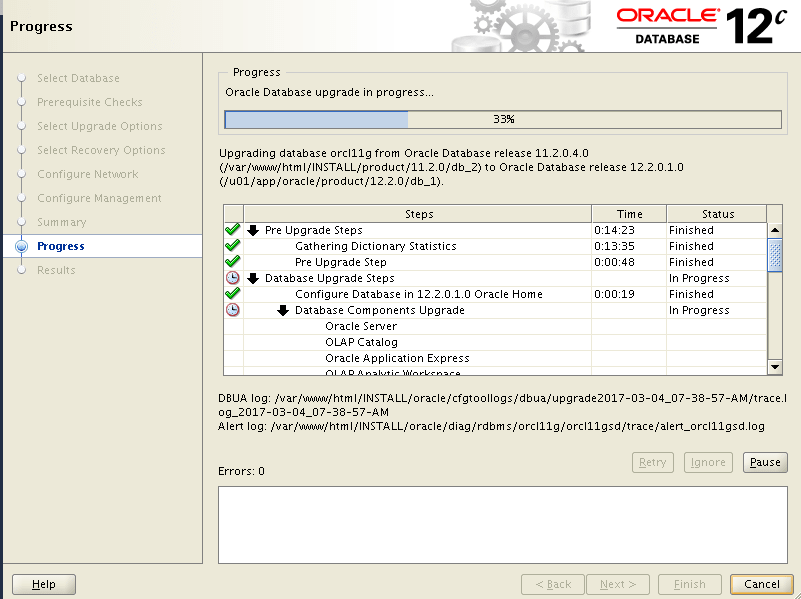The height and width of the screenshot is (599, 801).
Task: Click the Gathering Dictionary Statistics step text
Action: [x=375, y=246]
